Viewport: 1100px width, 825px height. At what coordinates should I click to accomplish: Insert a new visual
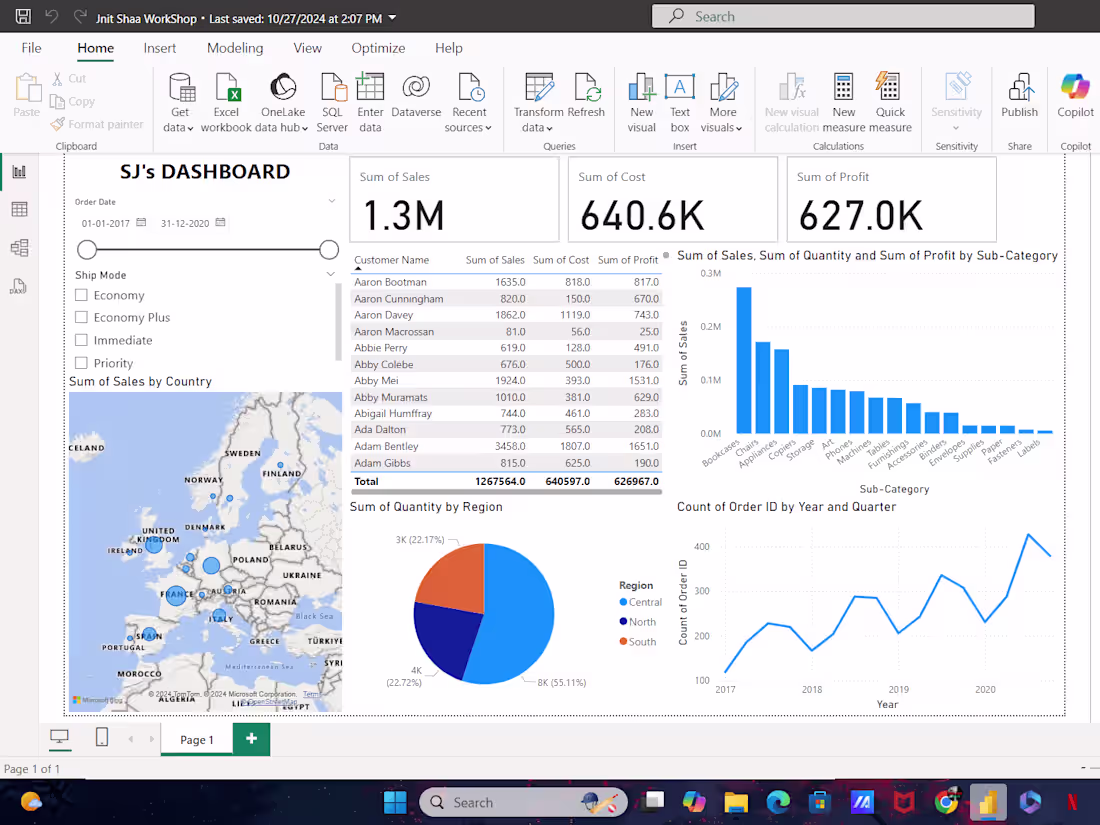(641, 98)
